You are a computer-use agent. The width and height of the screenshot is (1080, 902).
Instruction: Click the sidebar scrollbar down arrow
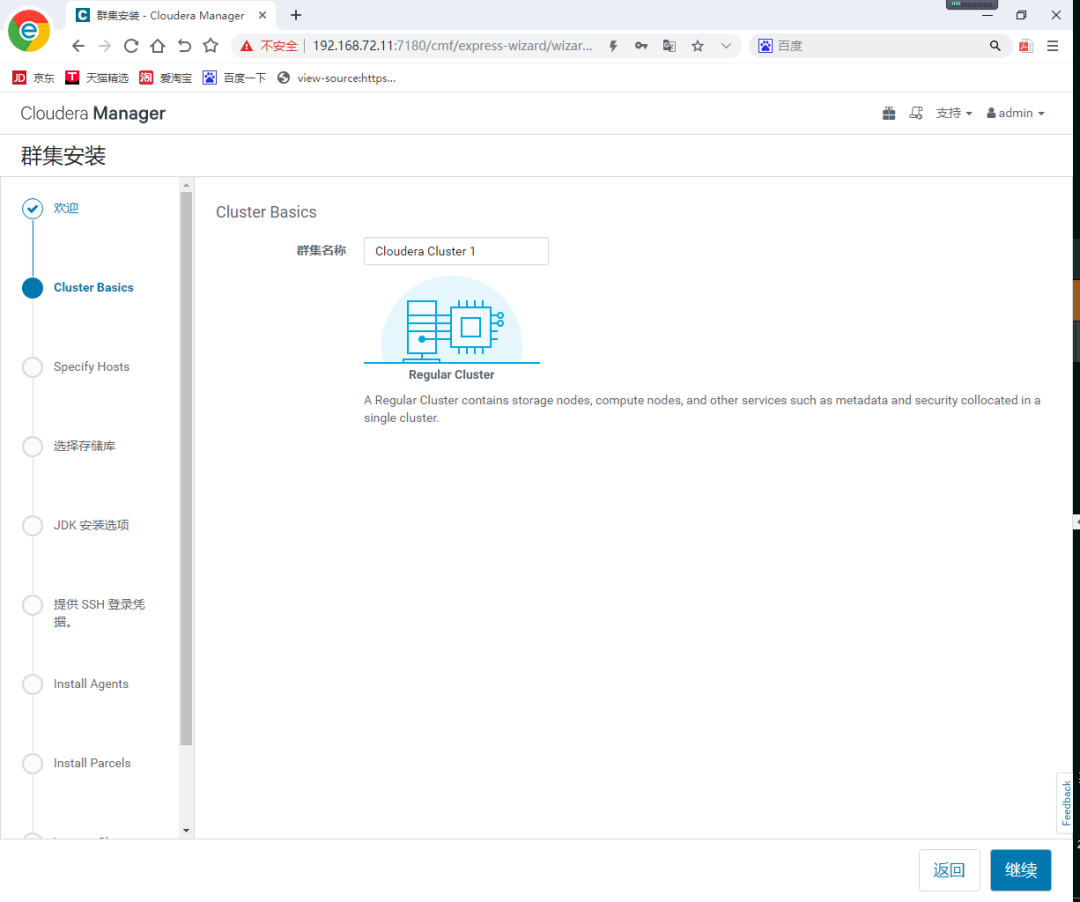(x=186, y=831)
